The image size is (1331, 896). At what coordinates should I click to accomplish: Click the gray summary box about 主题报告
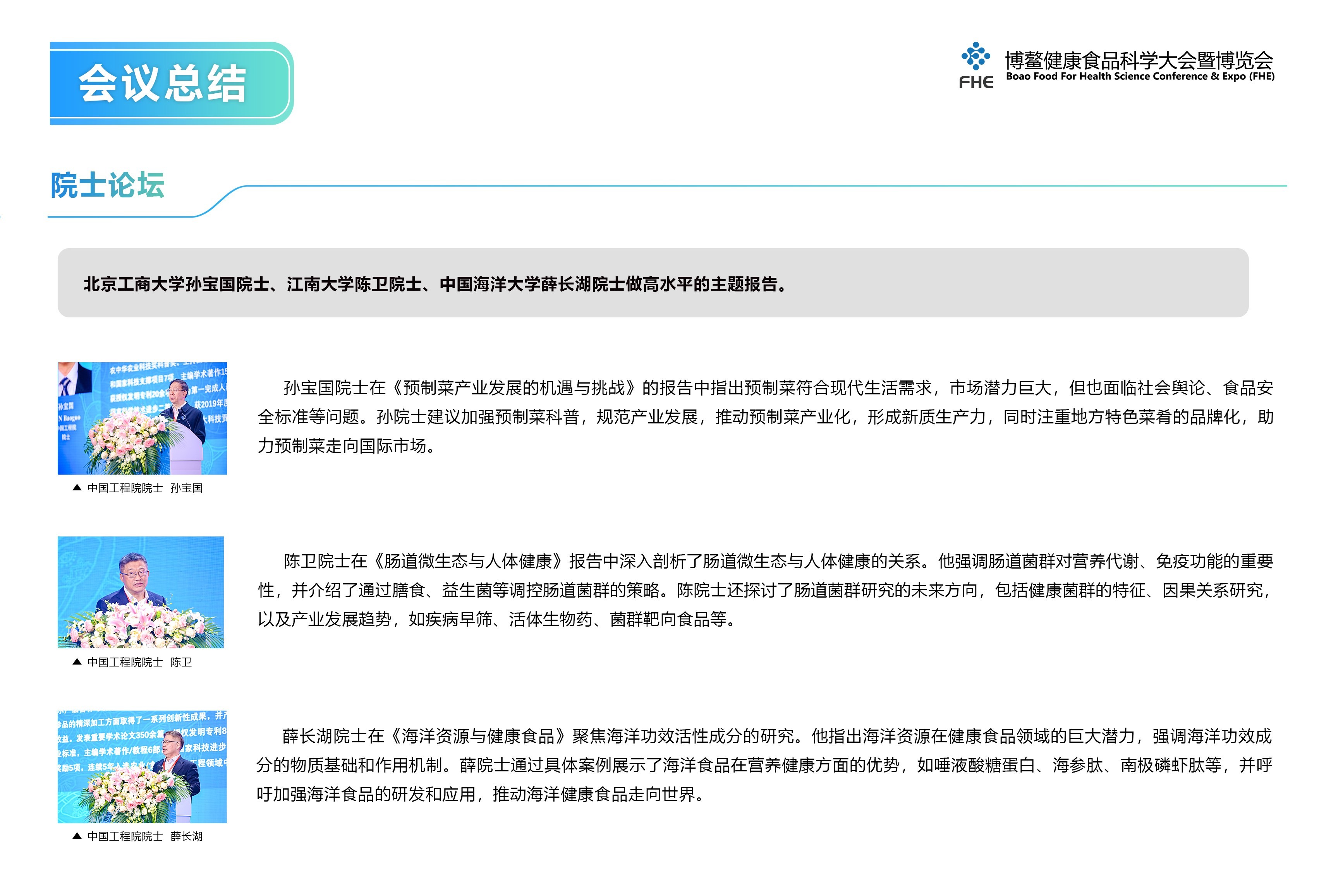[x=653, y=283]
